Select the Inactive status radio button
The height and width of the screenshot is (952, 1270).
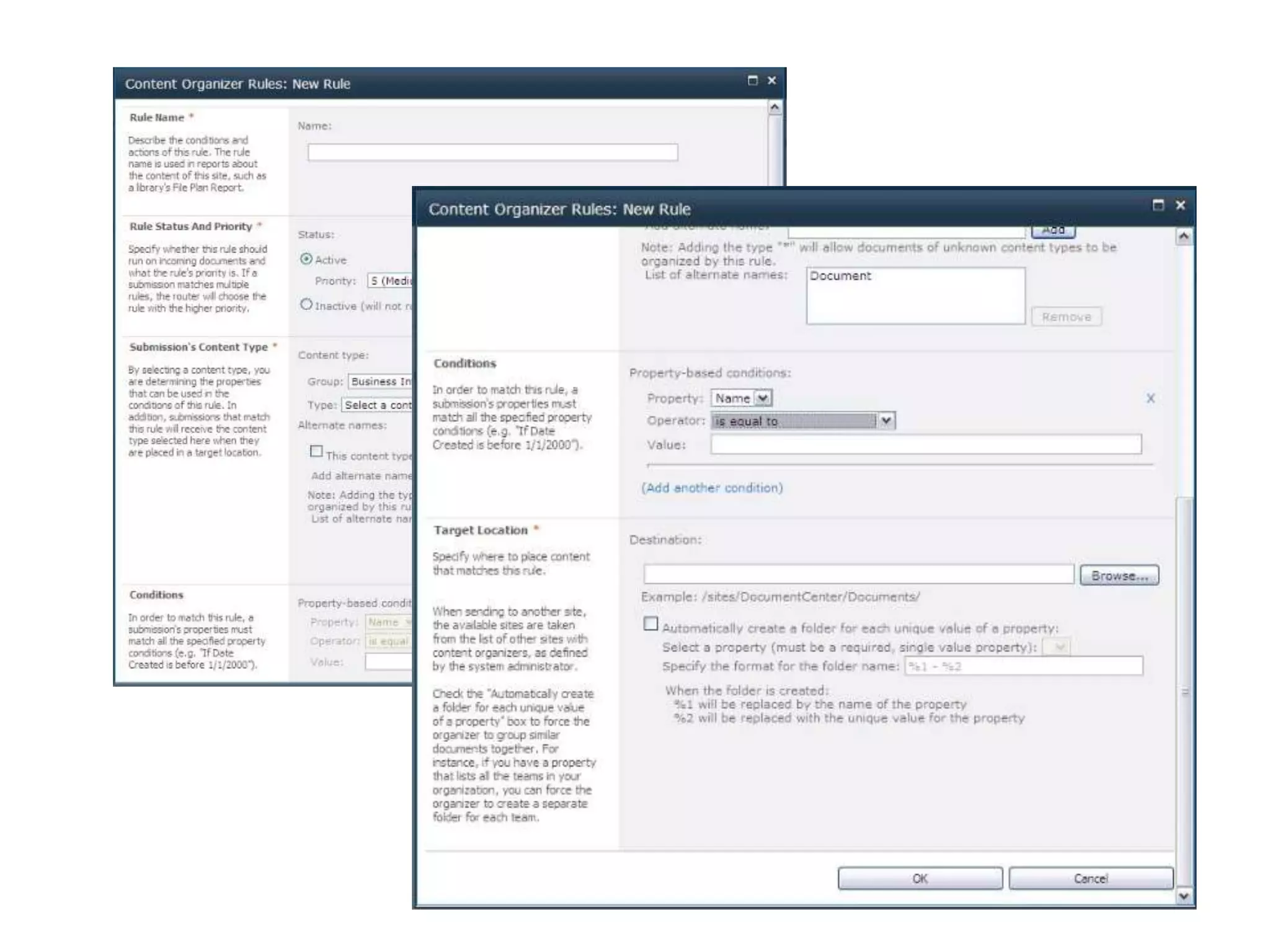tap(306, 304)
